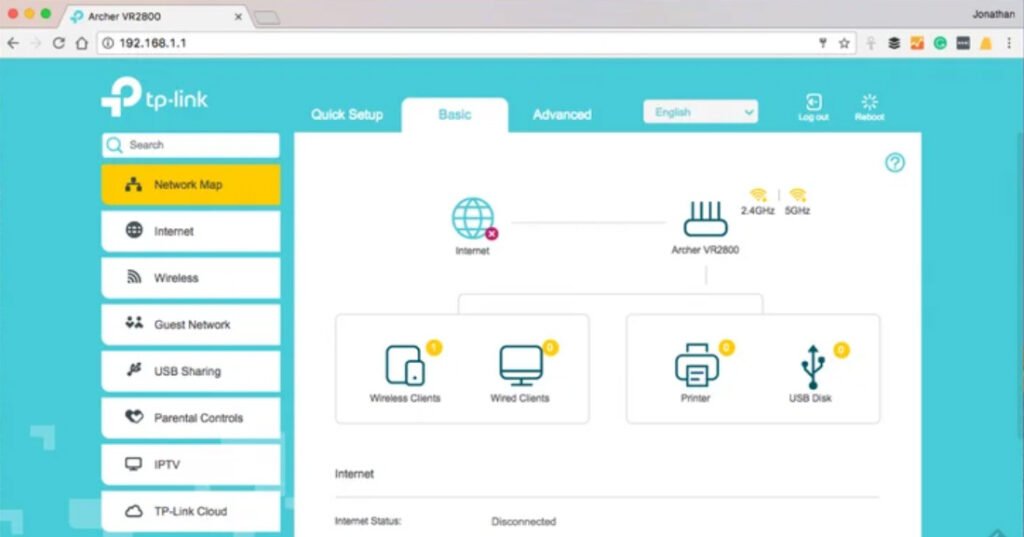Switch to the Quick Setup tab
Image resolution: width=1024 pixels, height=537 pixels.
click(347, 115)
